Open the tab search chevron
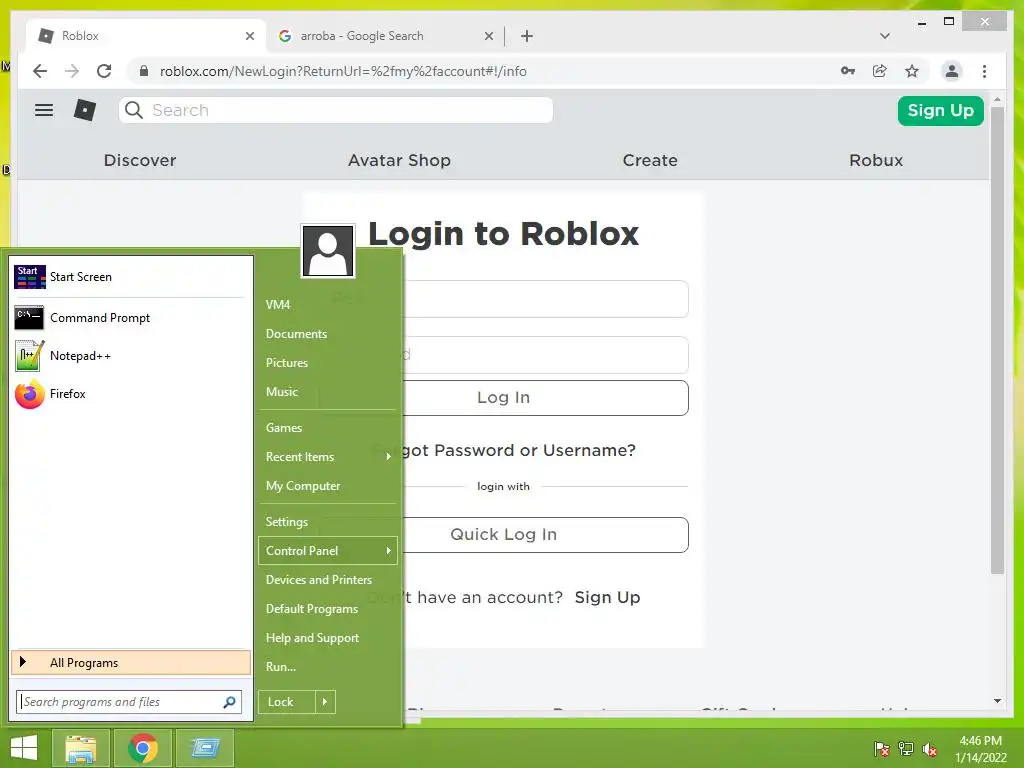1024x768 pixels. (884, 36)
